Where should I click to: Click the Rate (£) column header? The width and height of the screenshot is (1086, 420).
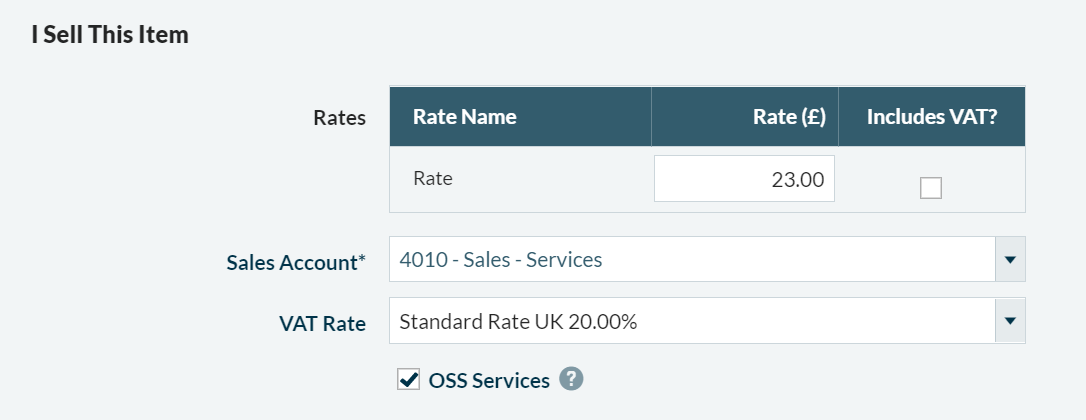(x=788, y=117)
